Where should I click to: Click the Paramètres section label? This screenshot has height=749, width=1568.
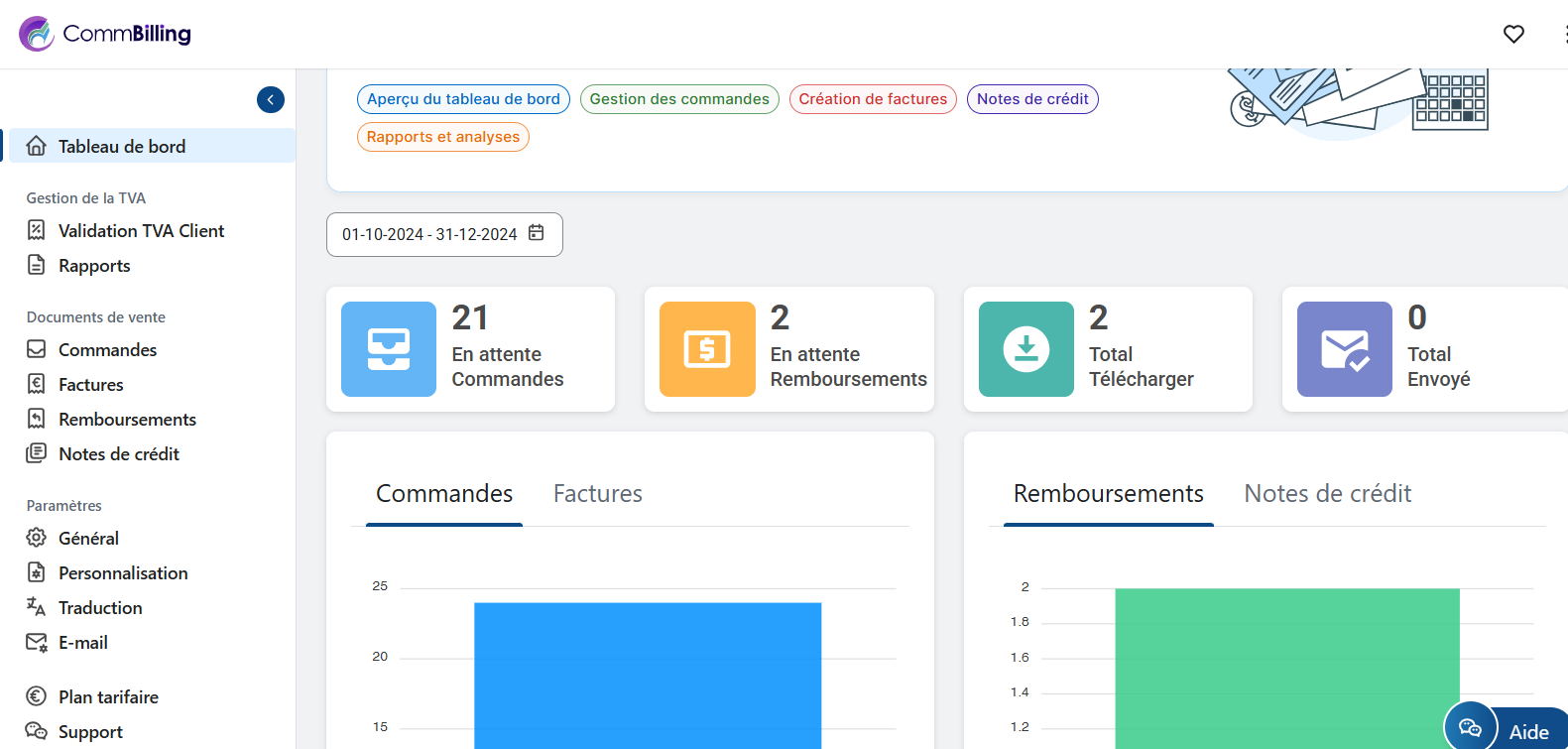tap(64, 505)
